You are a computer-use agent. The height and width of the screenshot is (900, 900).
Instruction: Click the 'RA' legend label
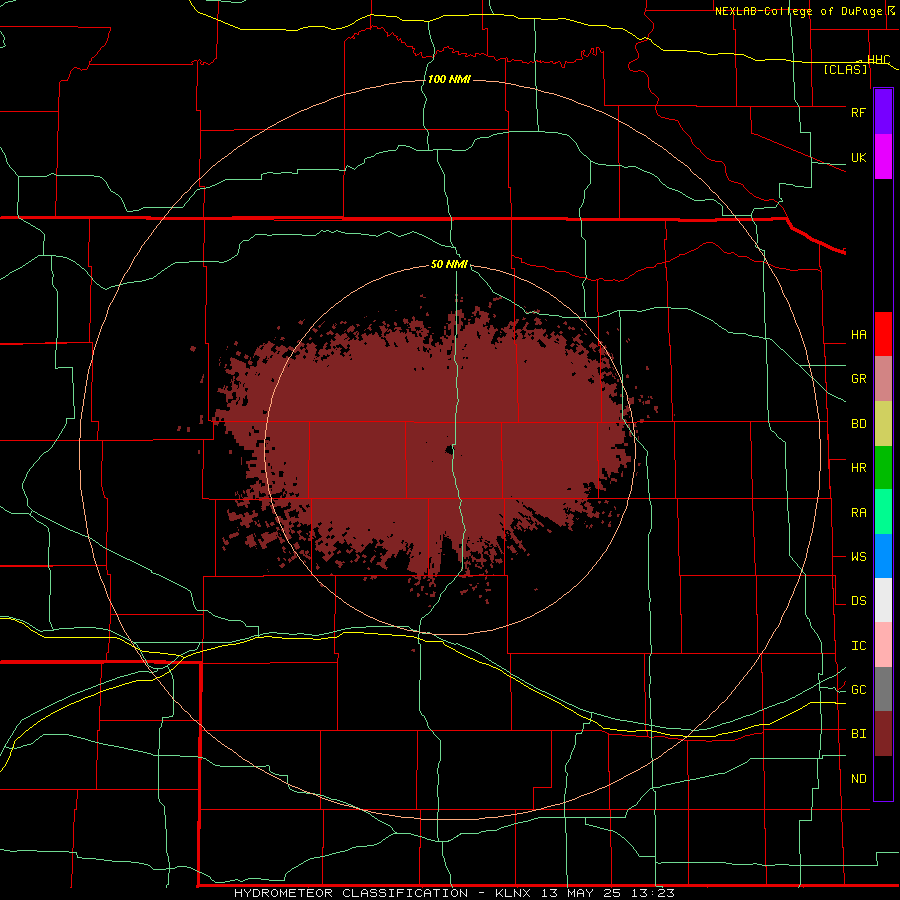(x=858, y=513)
